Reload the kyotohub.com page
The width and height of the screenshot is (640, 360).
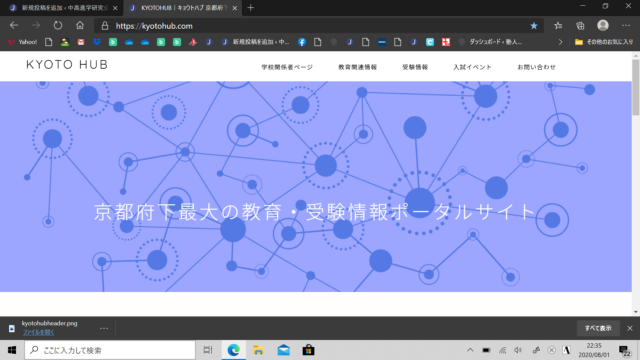point(58,25)
